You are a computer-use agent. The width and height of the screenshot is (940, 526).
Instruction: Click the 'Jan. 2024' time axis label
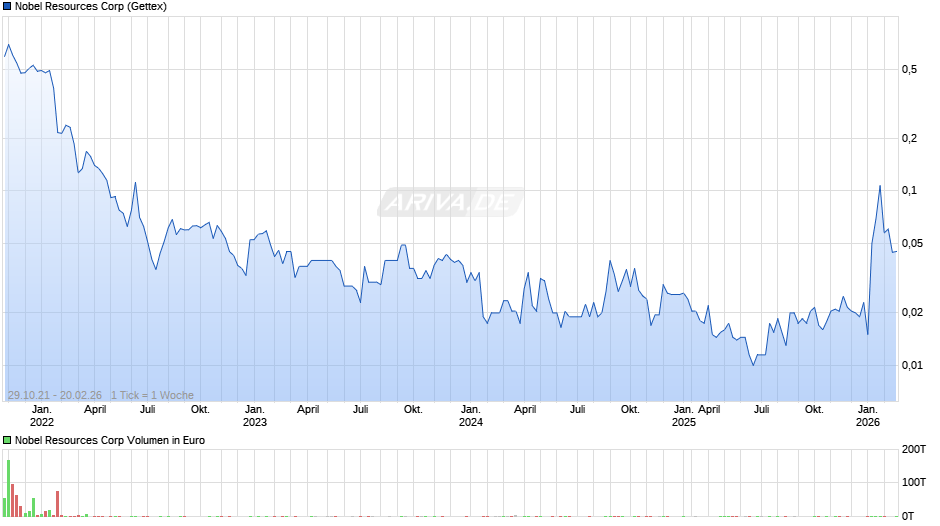pyautogui.click(x=471, y=416)
